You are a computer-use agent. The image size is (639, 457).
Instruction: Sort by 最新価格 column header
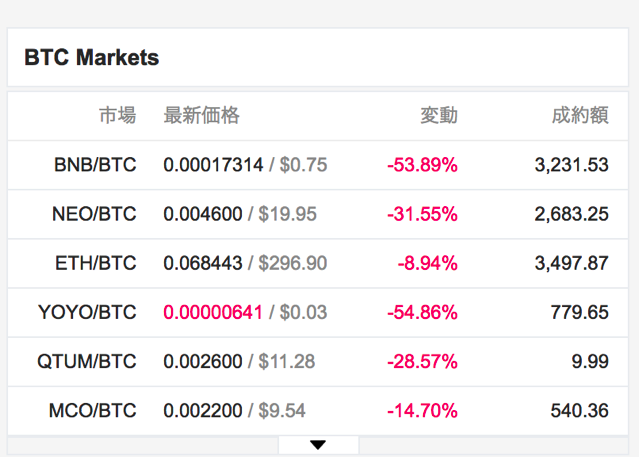[201, 115]
